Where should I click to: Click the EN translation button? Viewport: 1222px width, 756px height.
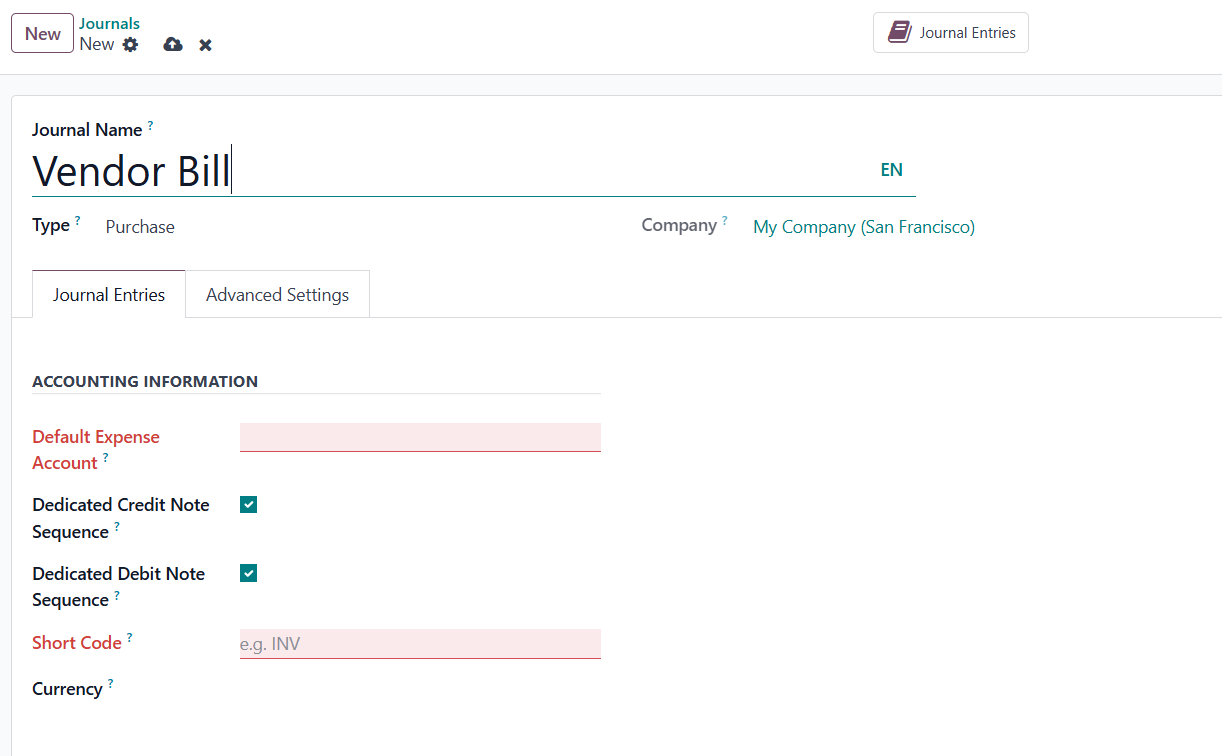coord(891,170)
